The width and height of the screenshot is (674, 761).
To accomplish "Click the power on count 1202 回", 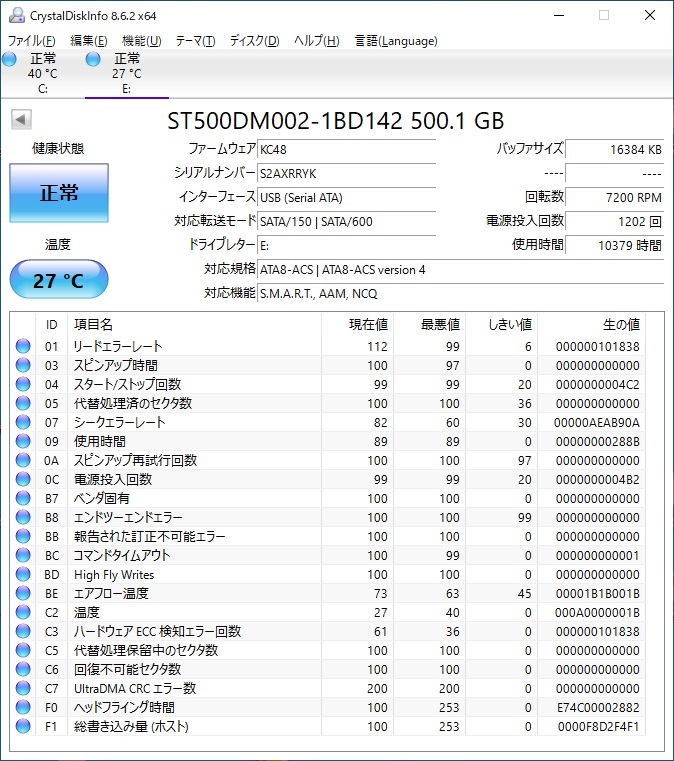I will click(x=615, y=221).
